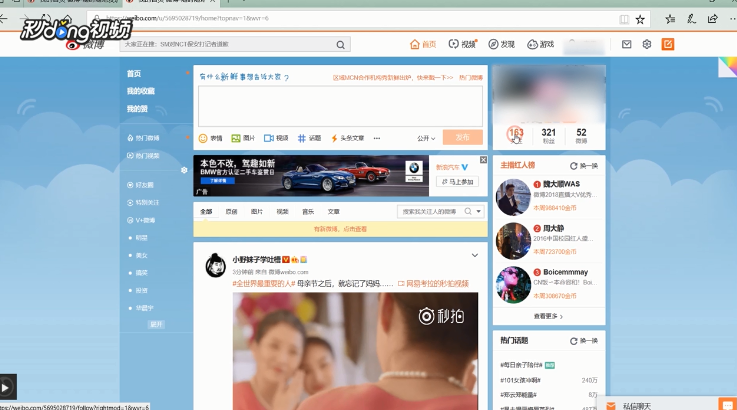This screenshot has width=737, height=410.
Task: Open the 163 following count
Action: [x=515, y=135]
